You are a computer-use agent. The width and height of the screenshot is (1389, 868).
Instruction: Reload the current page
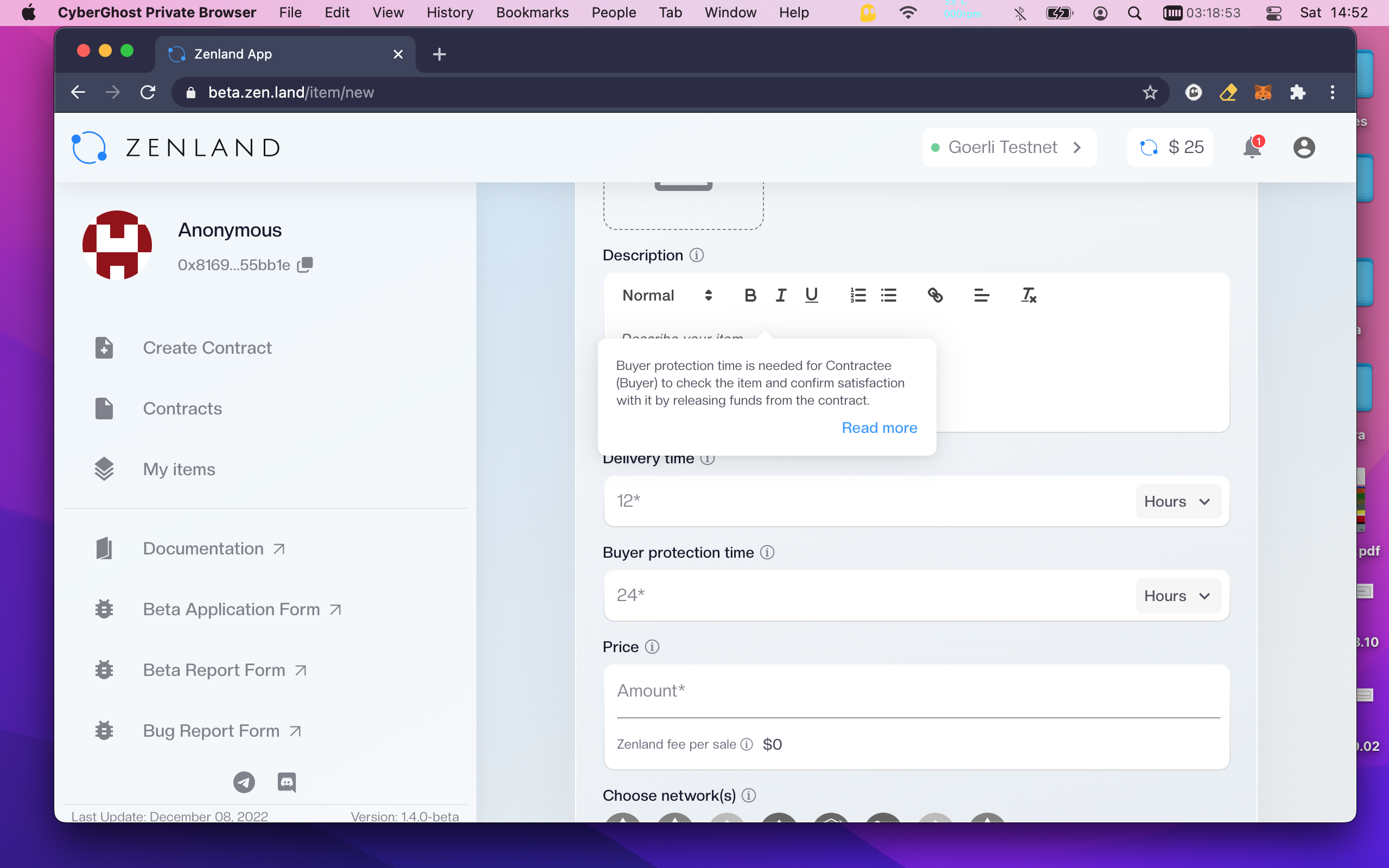pos(148,92)
